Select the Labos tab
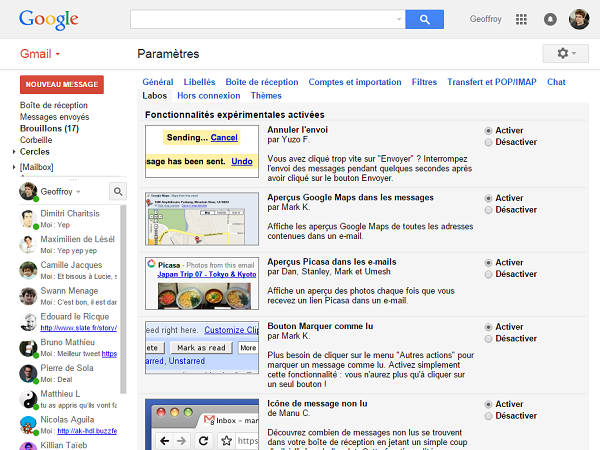 pos(155,96)
